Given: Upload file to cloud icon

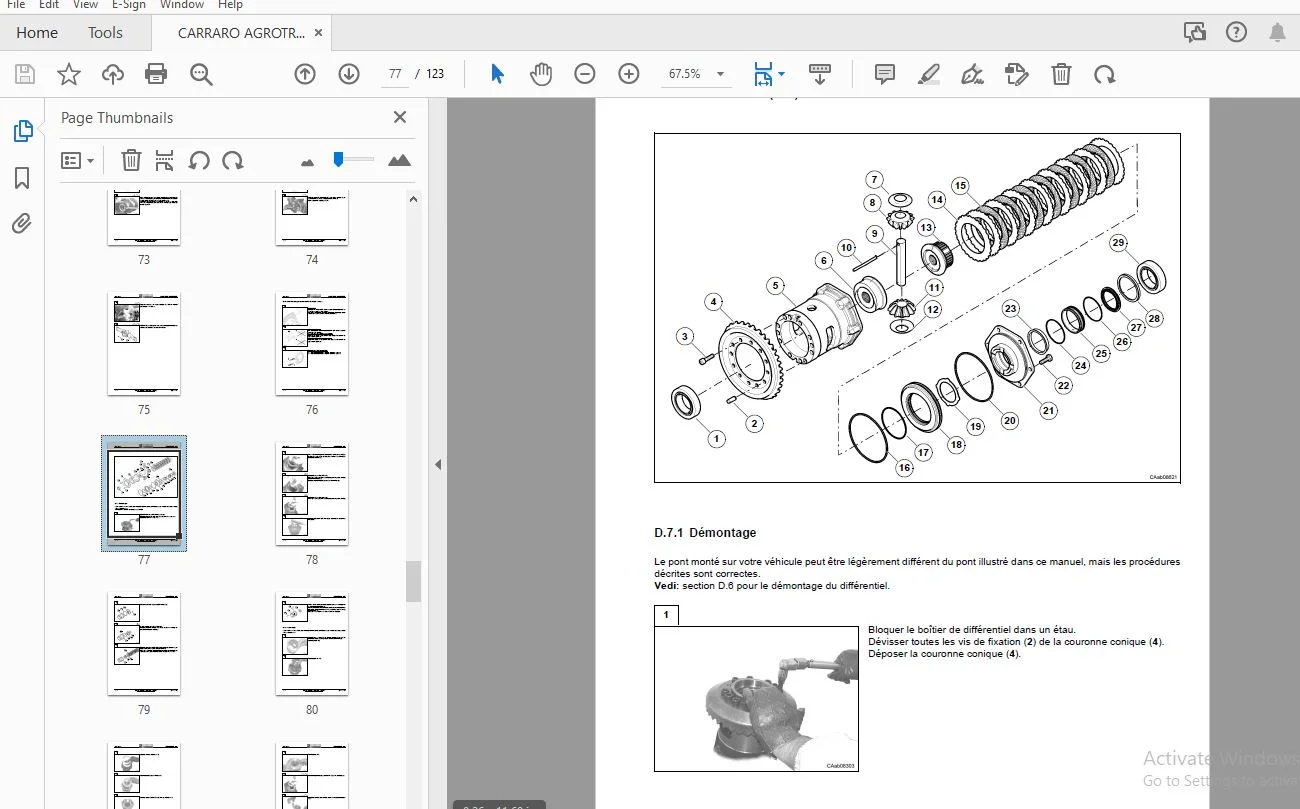Looking at the screenshot, I should pos(113,74).
